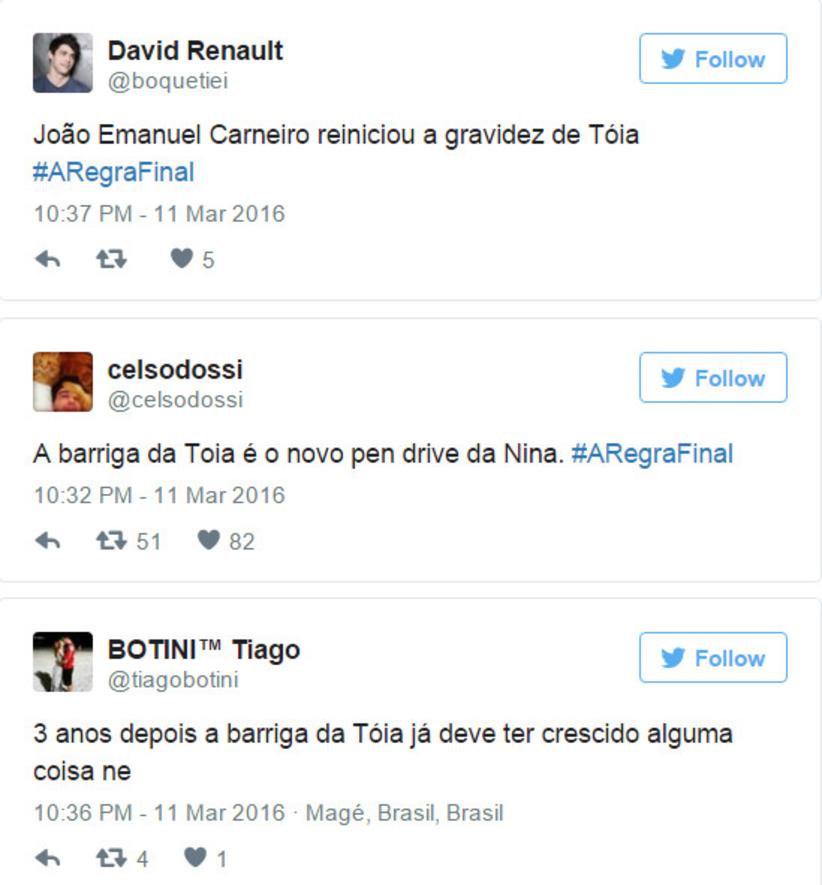Open the Magé, Brasil location link
The width and height of the screenshot is (822, 885).
click(404, 813)
